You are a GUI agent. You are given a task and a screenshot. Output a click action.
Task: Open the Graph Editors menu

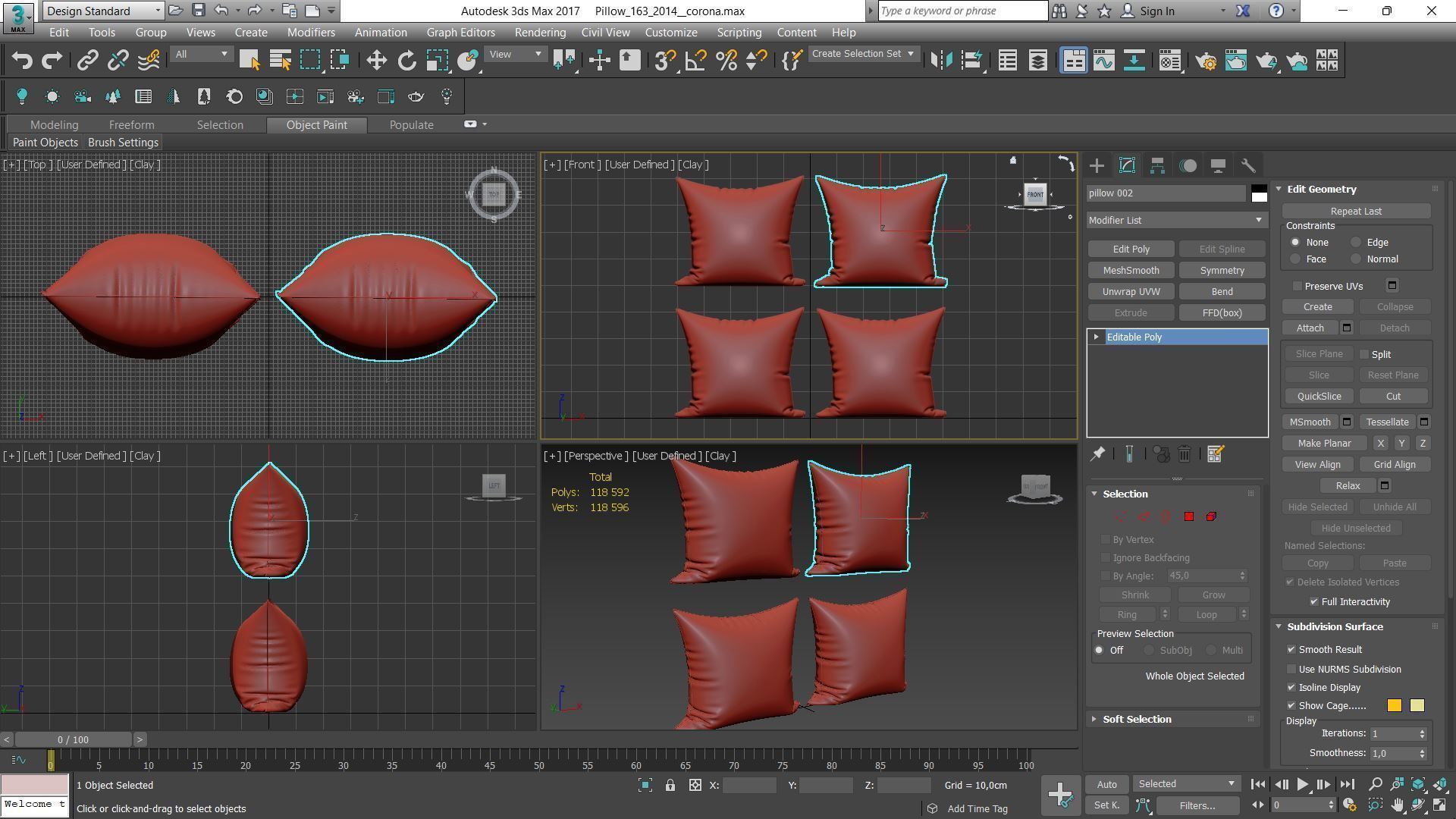coord(460,33)
